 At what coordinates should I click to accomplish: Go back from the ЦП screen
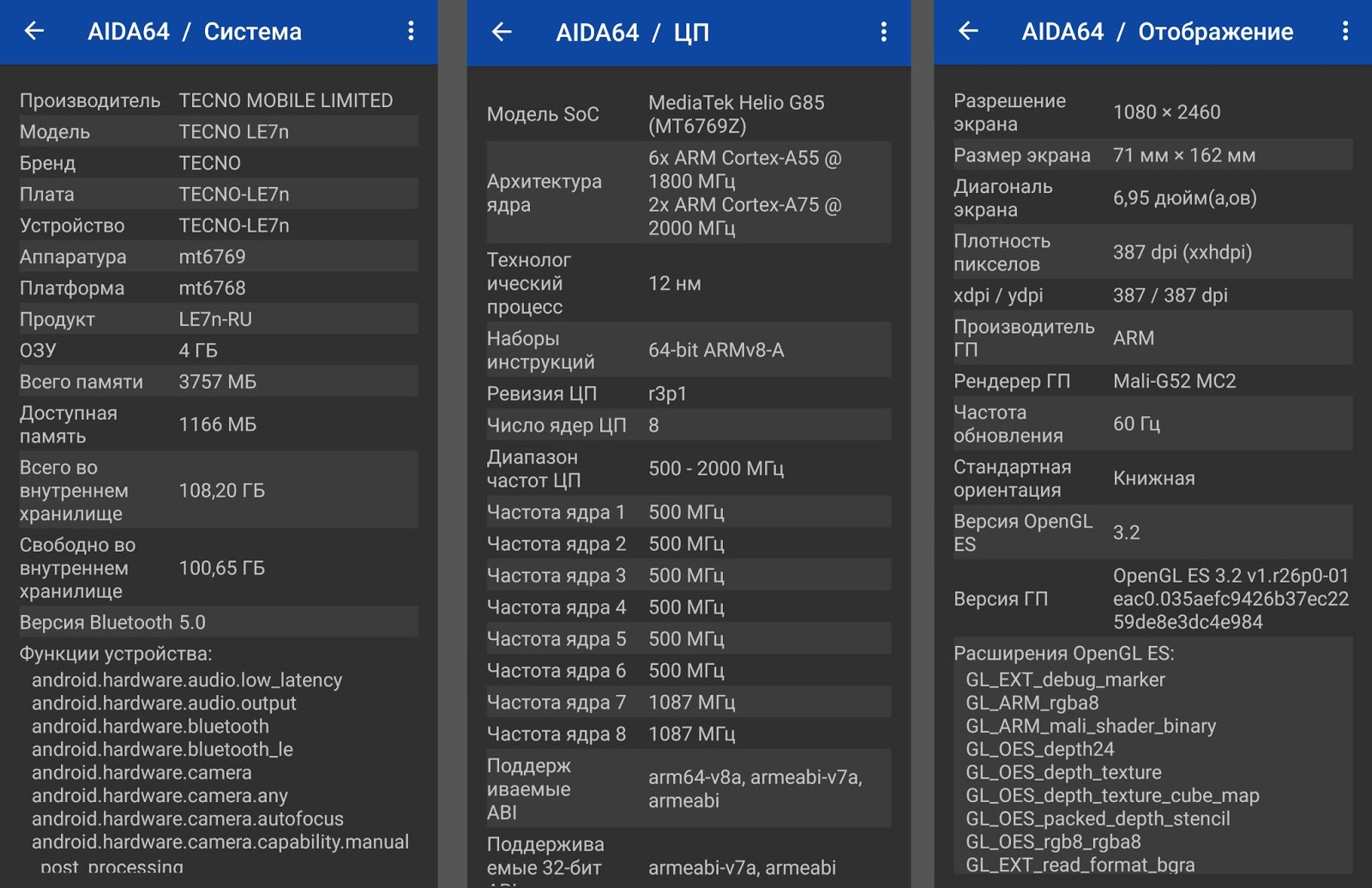502,33
